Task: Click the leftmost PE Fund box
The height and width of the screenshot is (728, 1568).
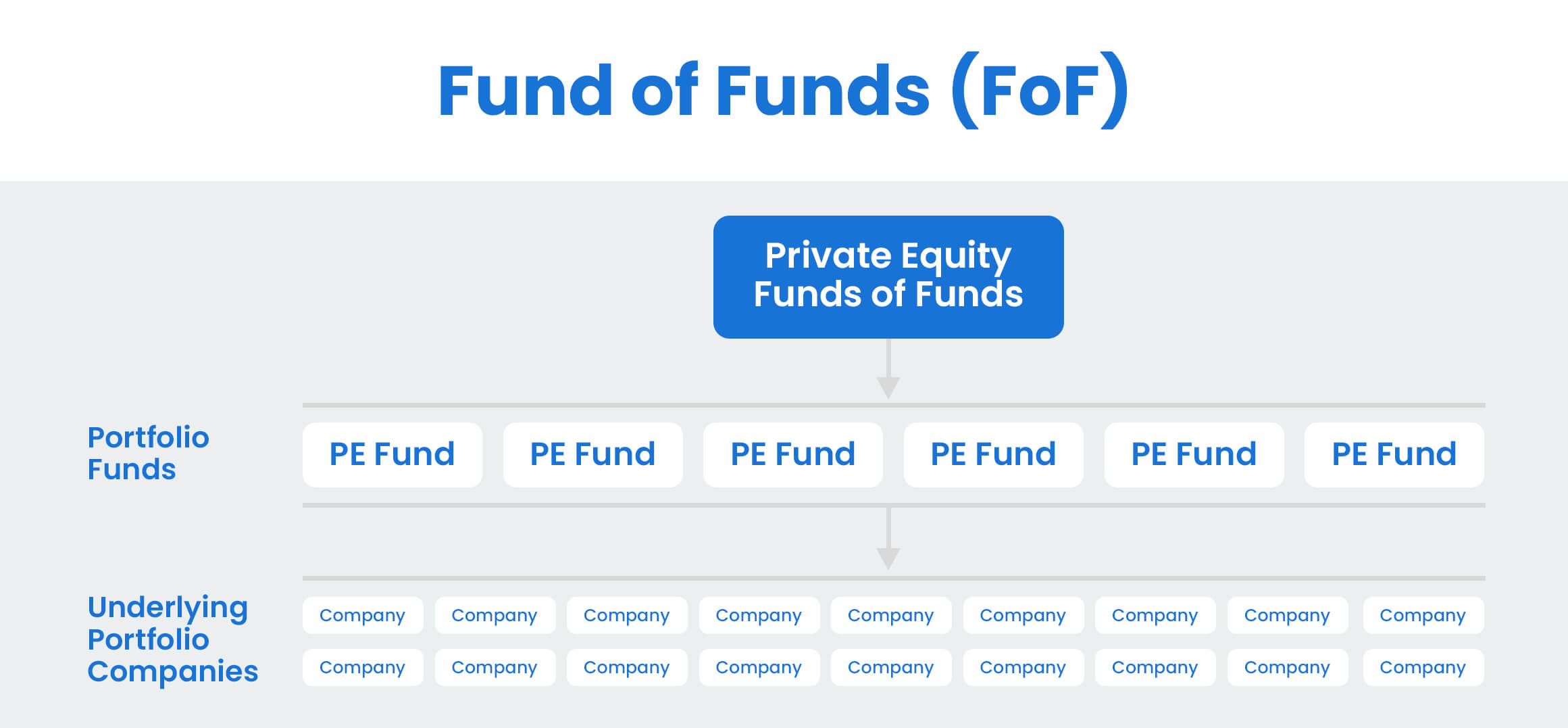Action: (392, 454)
